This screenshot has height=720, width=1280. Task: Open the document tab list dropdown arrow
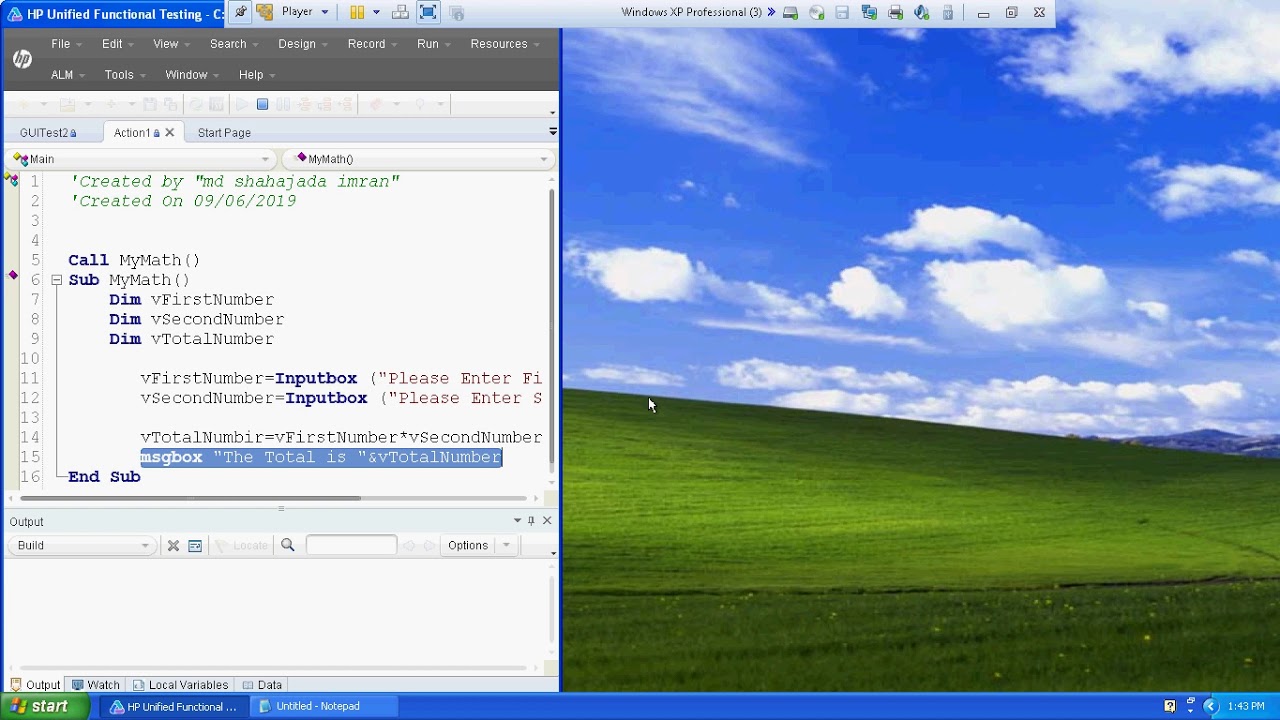pos(553,131)
